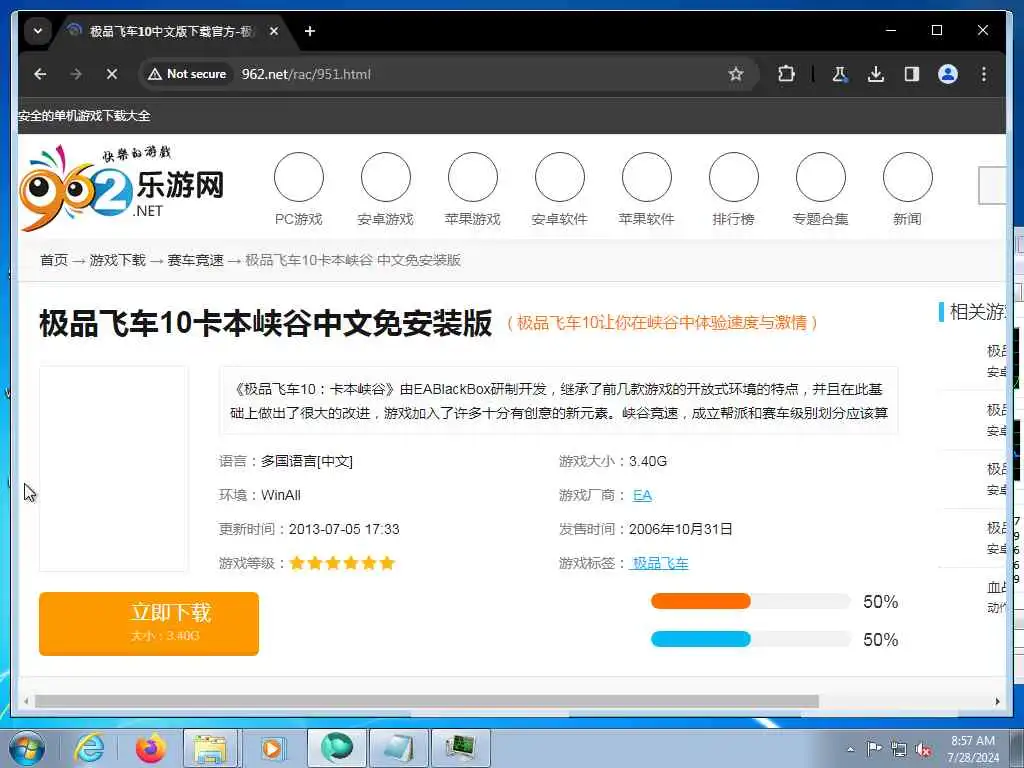Open the 安卓软件 category
1024x768 pixels.
point(560,190)
